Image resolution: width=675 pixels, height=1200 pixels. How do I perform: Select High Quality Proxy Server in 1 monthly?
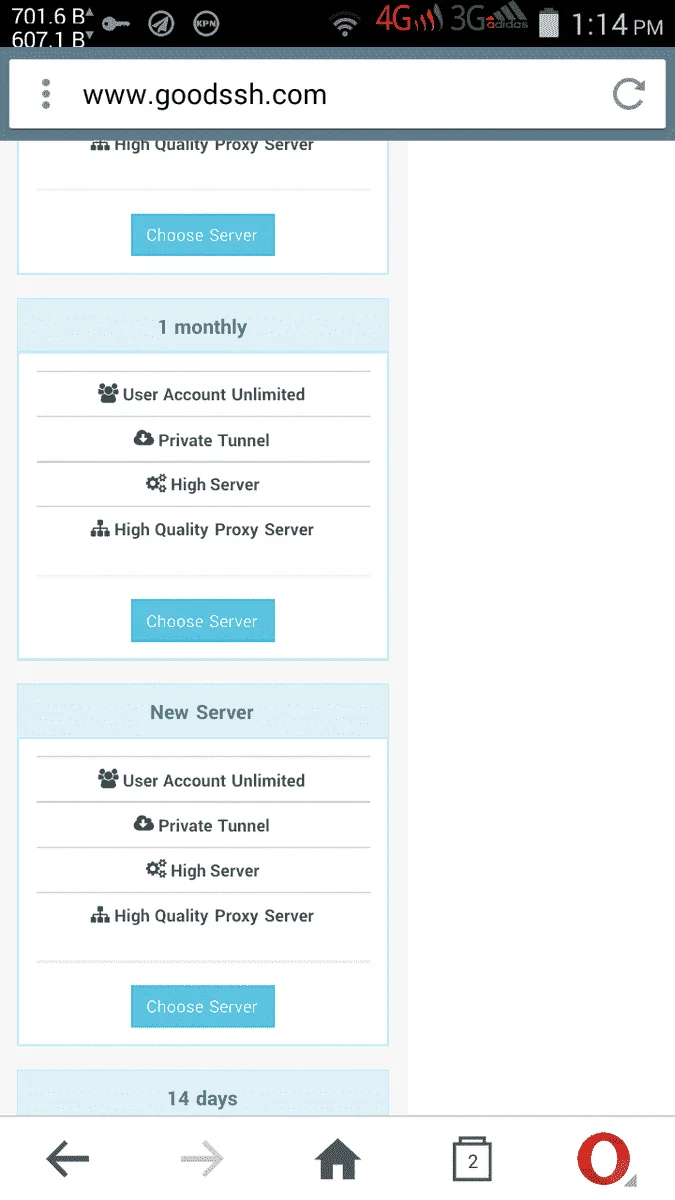click(x=214, y=530)
